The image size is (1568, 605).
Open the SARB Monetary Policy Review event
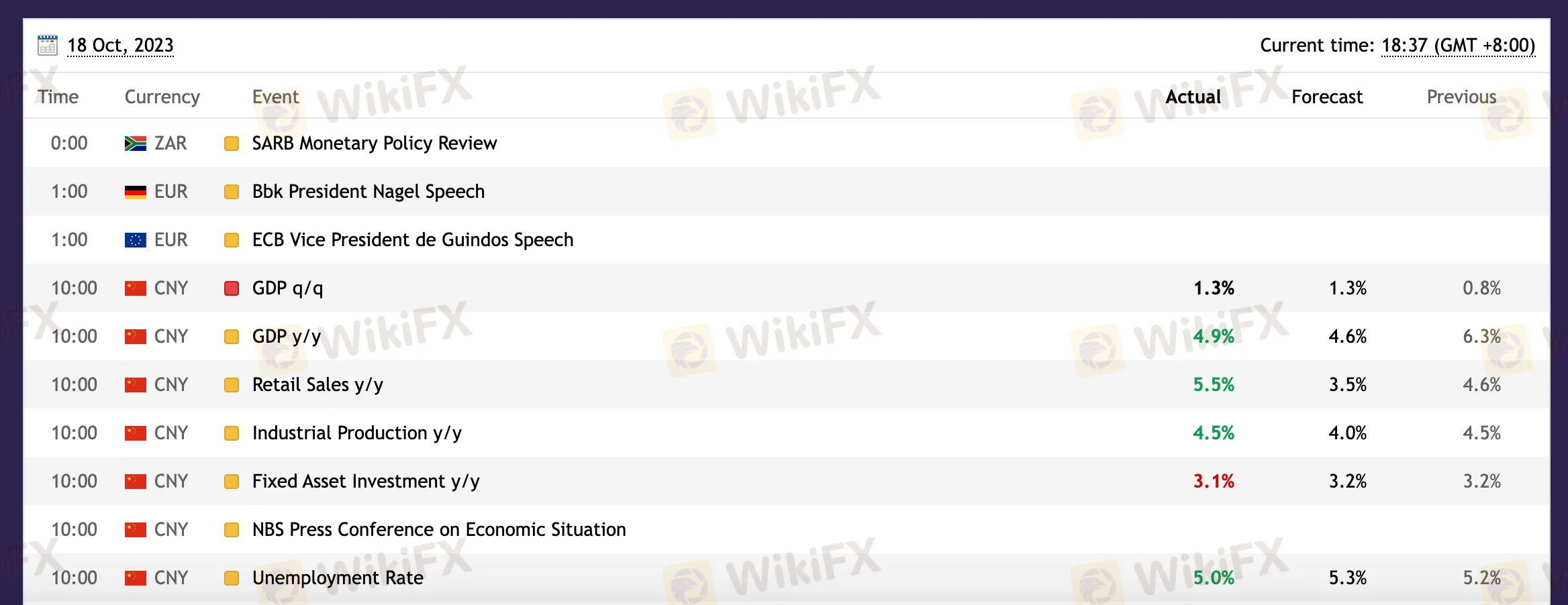click(375, 144)
